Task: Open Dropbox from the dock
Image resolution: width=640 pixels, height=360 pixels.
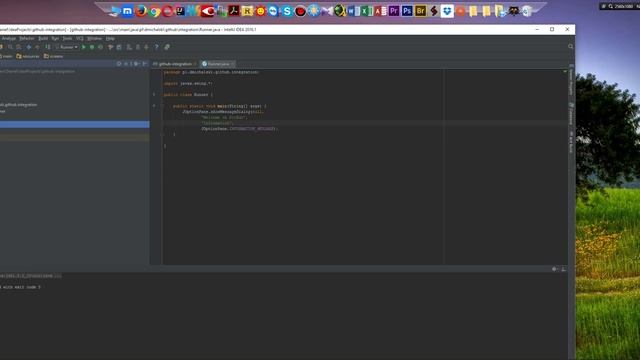Action: pos(447,11)
